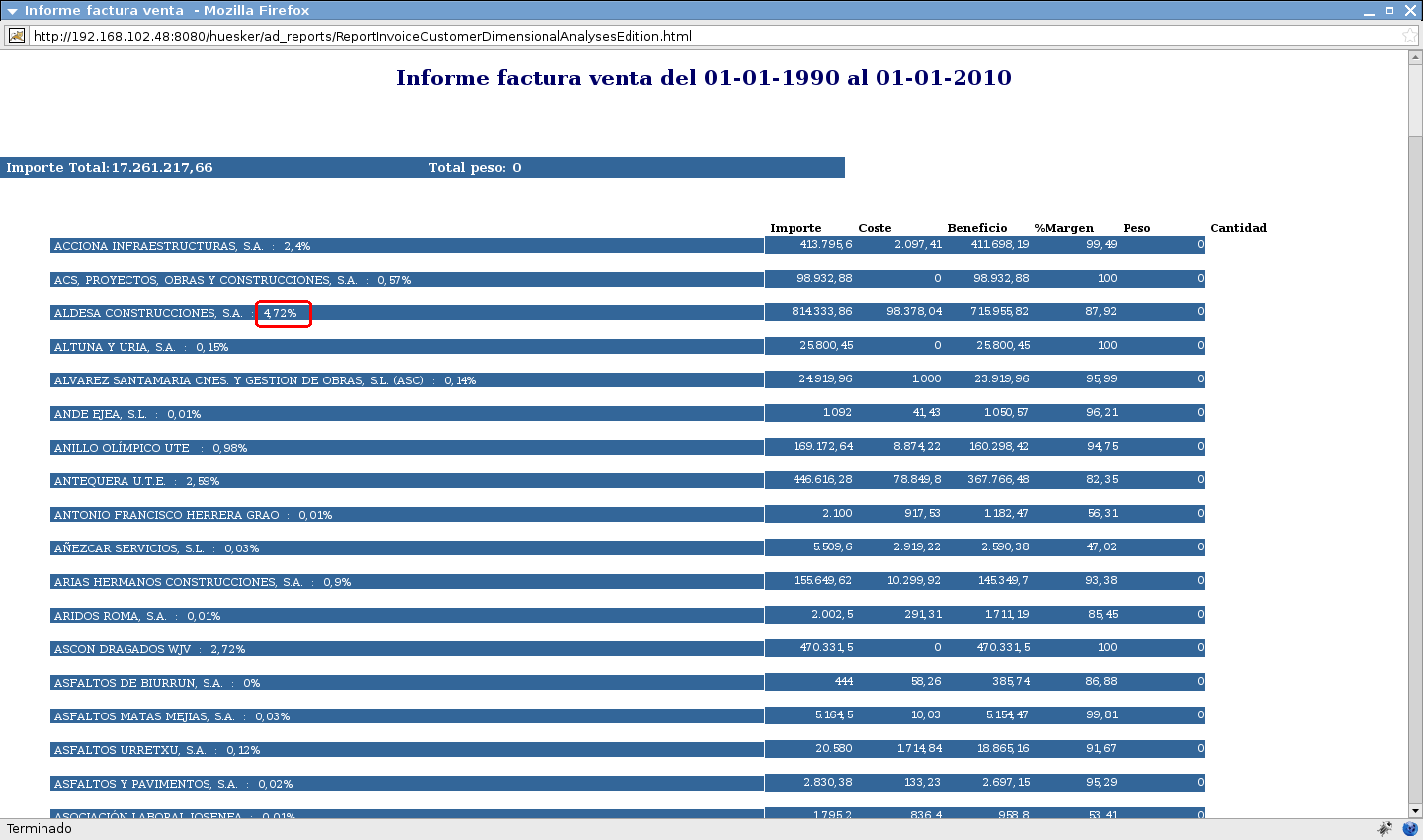Click the 'Total peso: 0' summary
This screenshot has height=840, width=1423.
[x=474, y=168]
